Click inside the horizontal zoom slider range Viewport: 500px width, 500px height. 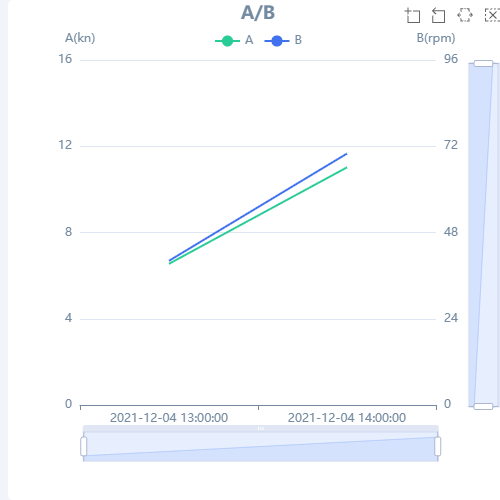click(x=261, y=447)
